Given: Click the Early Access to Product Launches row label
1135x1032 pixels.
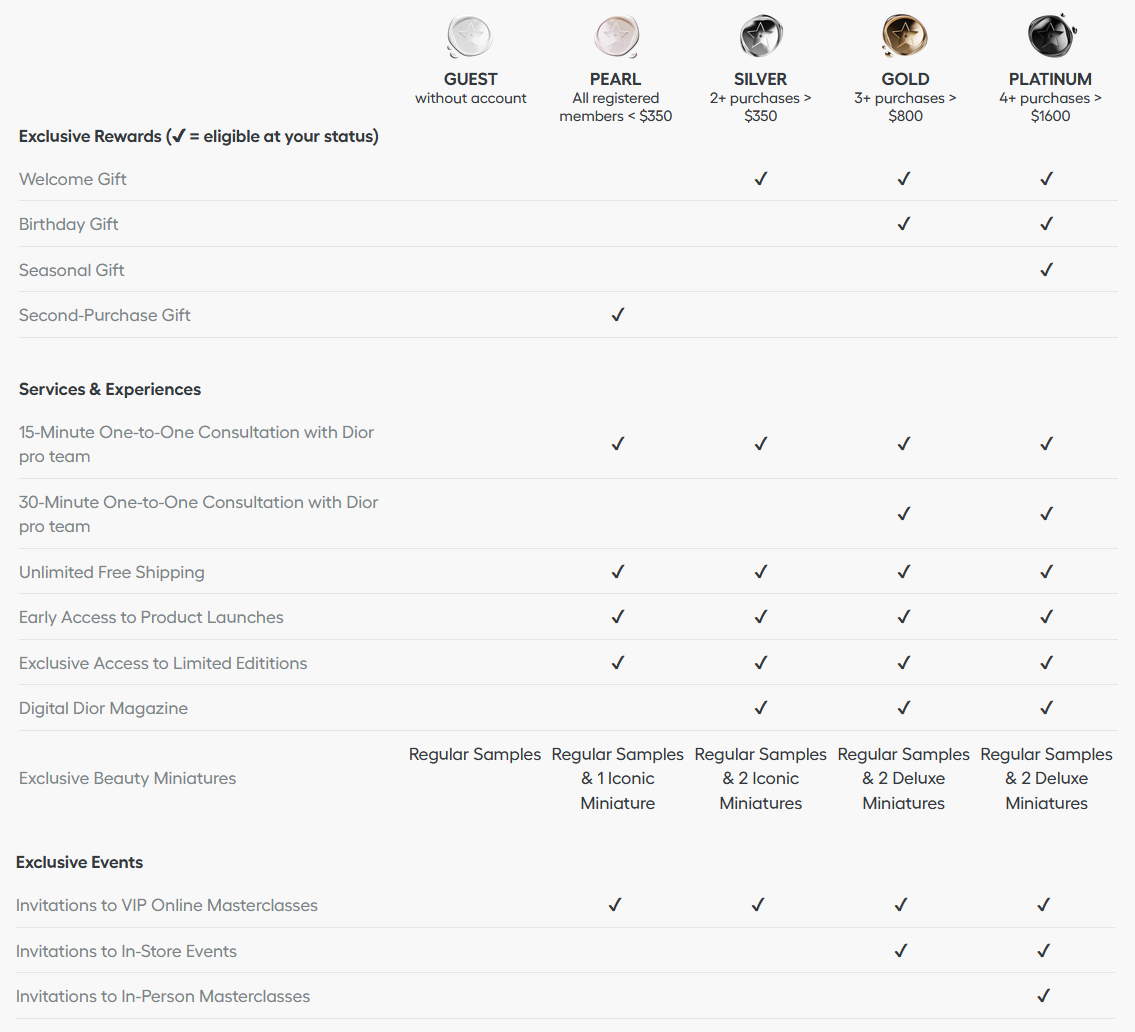Looking at the screenshot, I should coord(151,617).
